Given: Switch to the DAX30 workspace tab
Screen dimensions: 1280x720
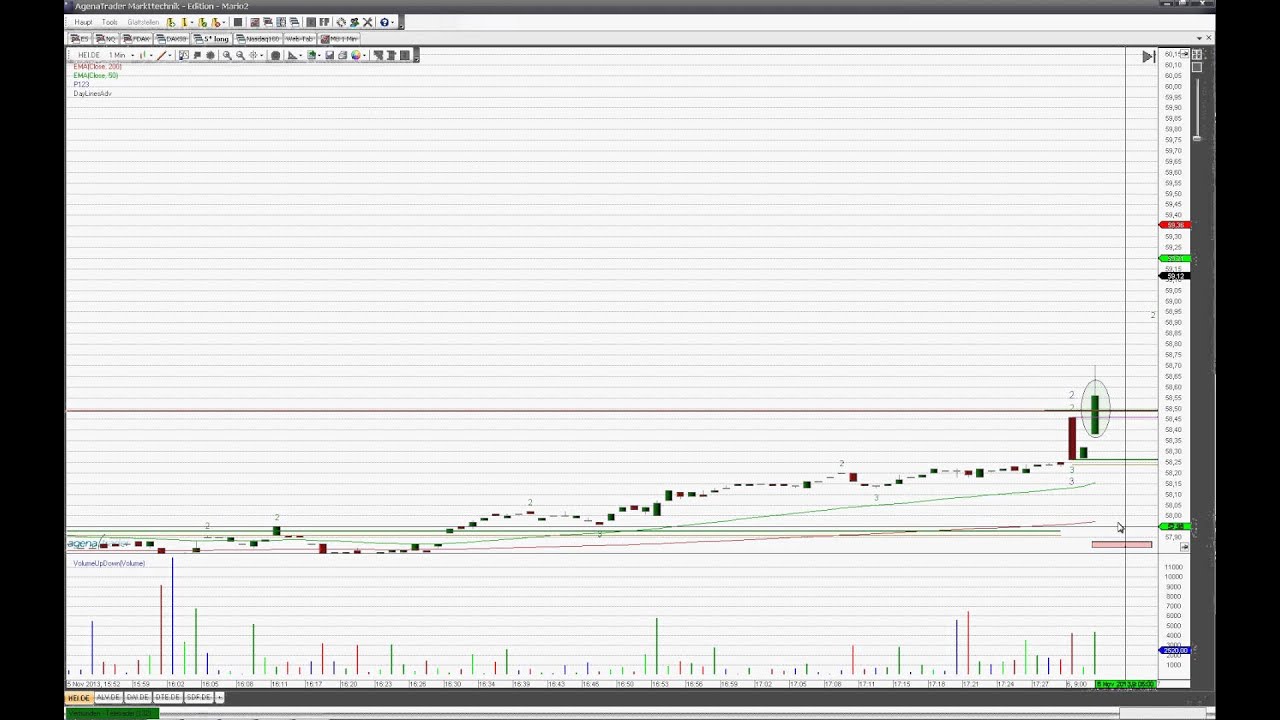Looking at the screenshot, I should pos(171,38).
